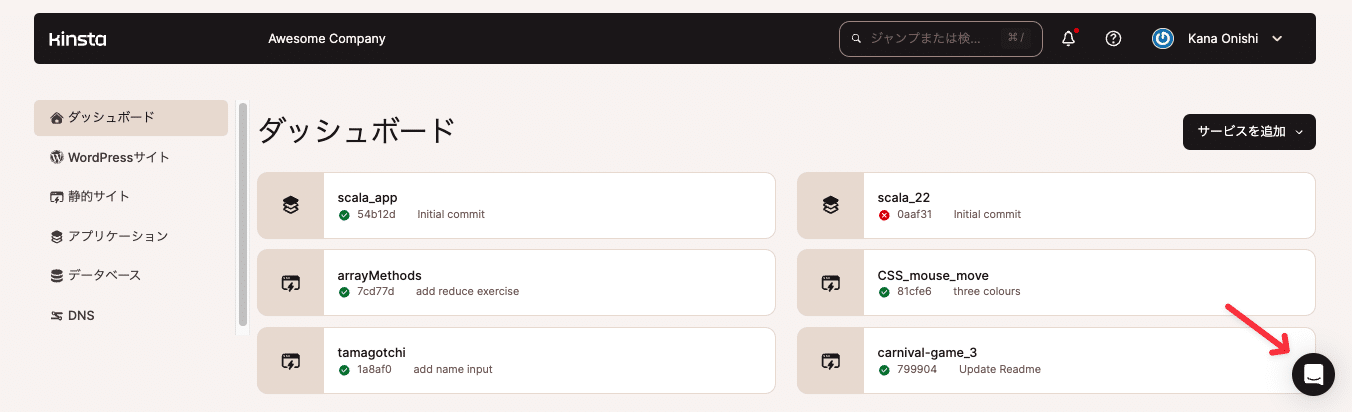Open the notifications bell
The width and height of the screenshot is (1352, 412).
[x=1068, y=39]
